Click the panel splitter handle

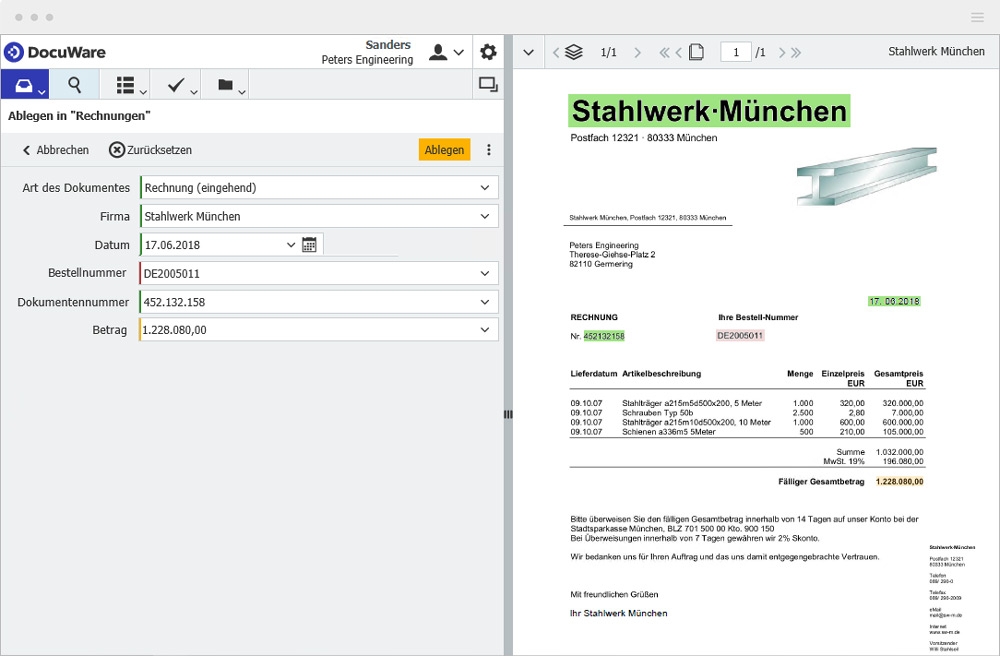click(508, 414)
